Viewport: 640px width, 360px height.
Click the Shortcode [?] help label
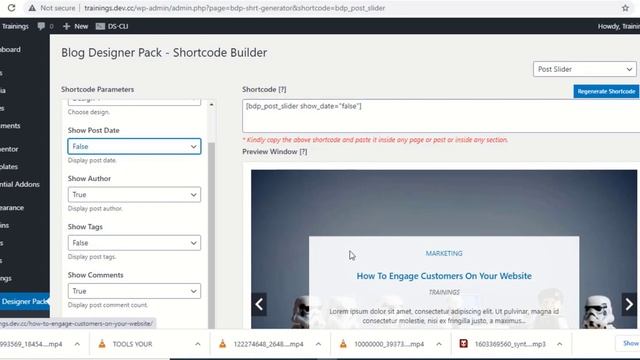(264, 89)
